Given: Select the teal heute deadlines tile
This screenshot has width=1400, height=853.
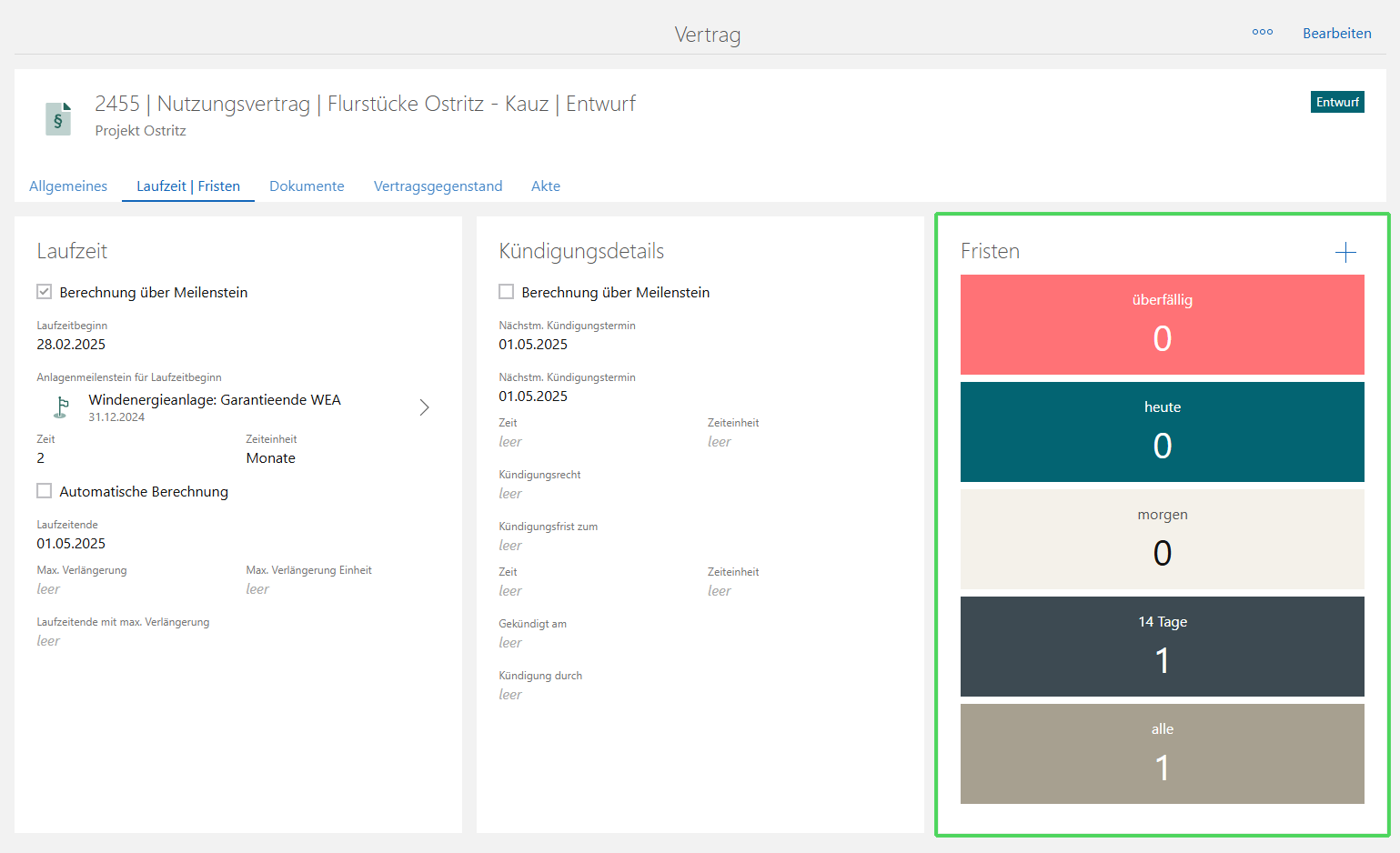Looking at the screenshot, I should coord(1162,432).
